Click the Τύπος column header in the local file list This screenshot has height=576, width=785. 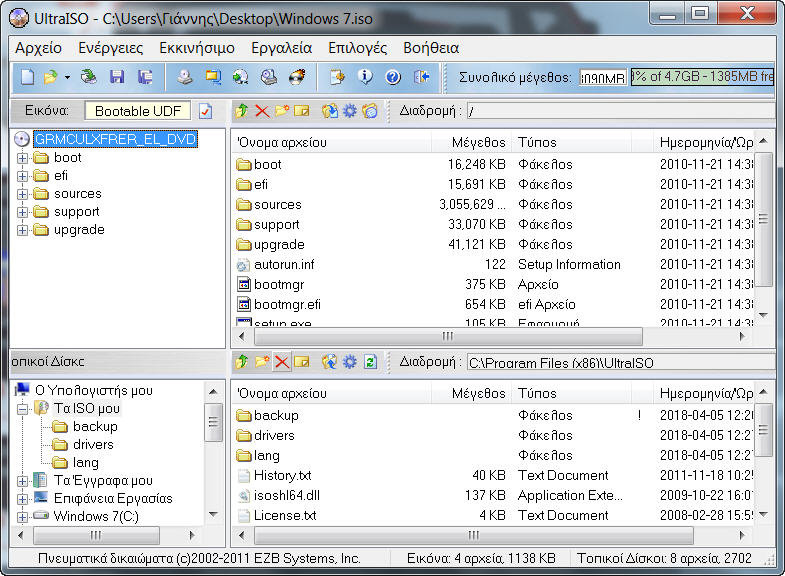coord(537,394)
